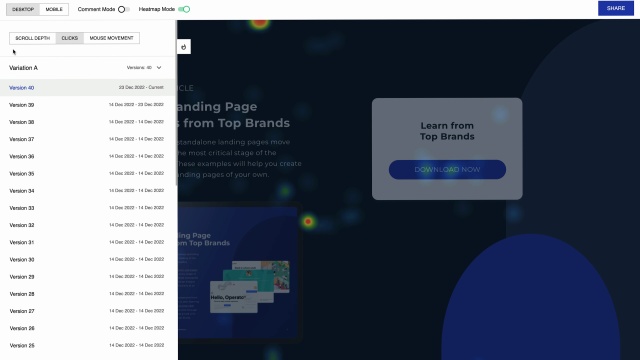This screenshot has width=640, height=360.
Task: Toggle Comment Mode on
Action: coord(124,9)
